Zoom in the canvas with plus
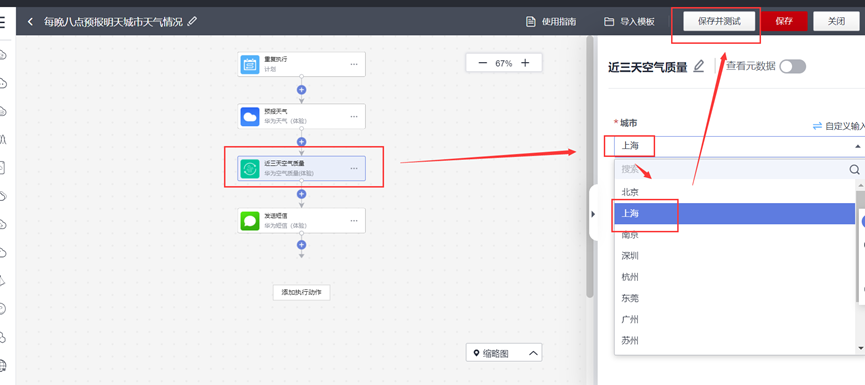 click(525, 63)
